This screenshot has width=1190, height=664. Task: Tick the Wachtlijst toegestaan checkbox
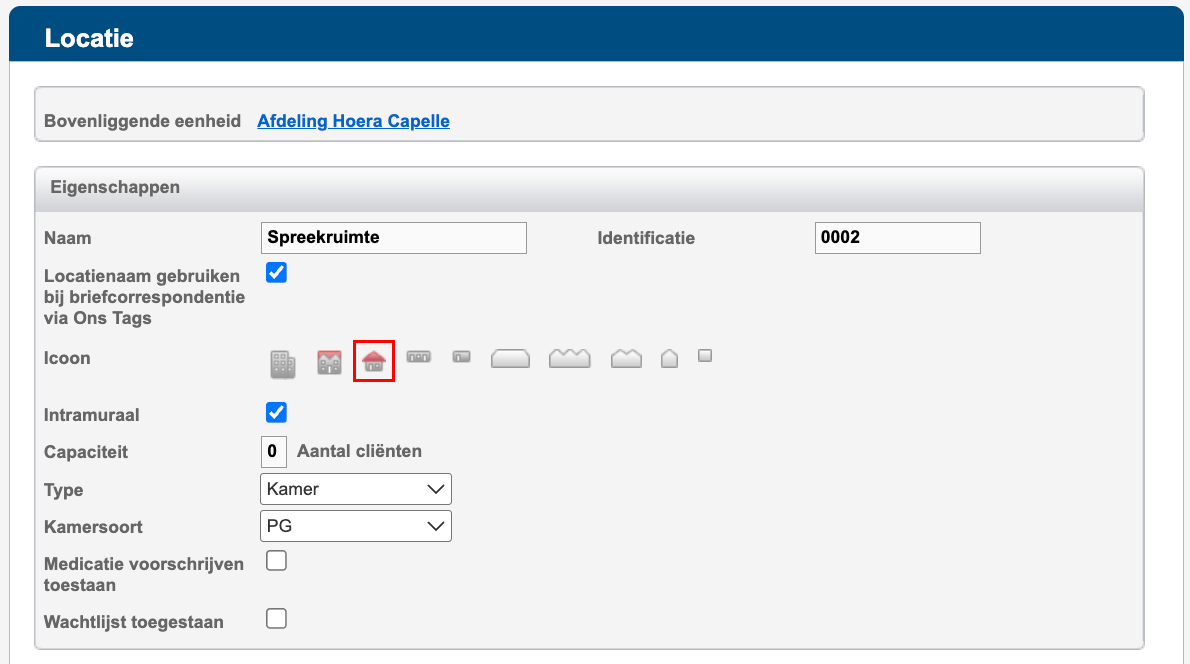pos(276,618)
